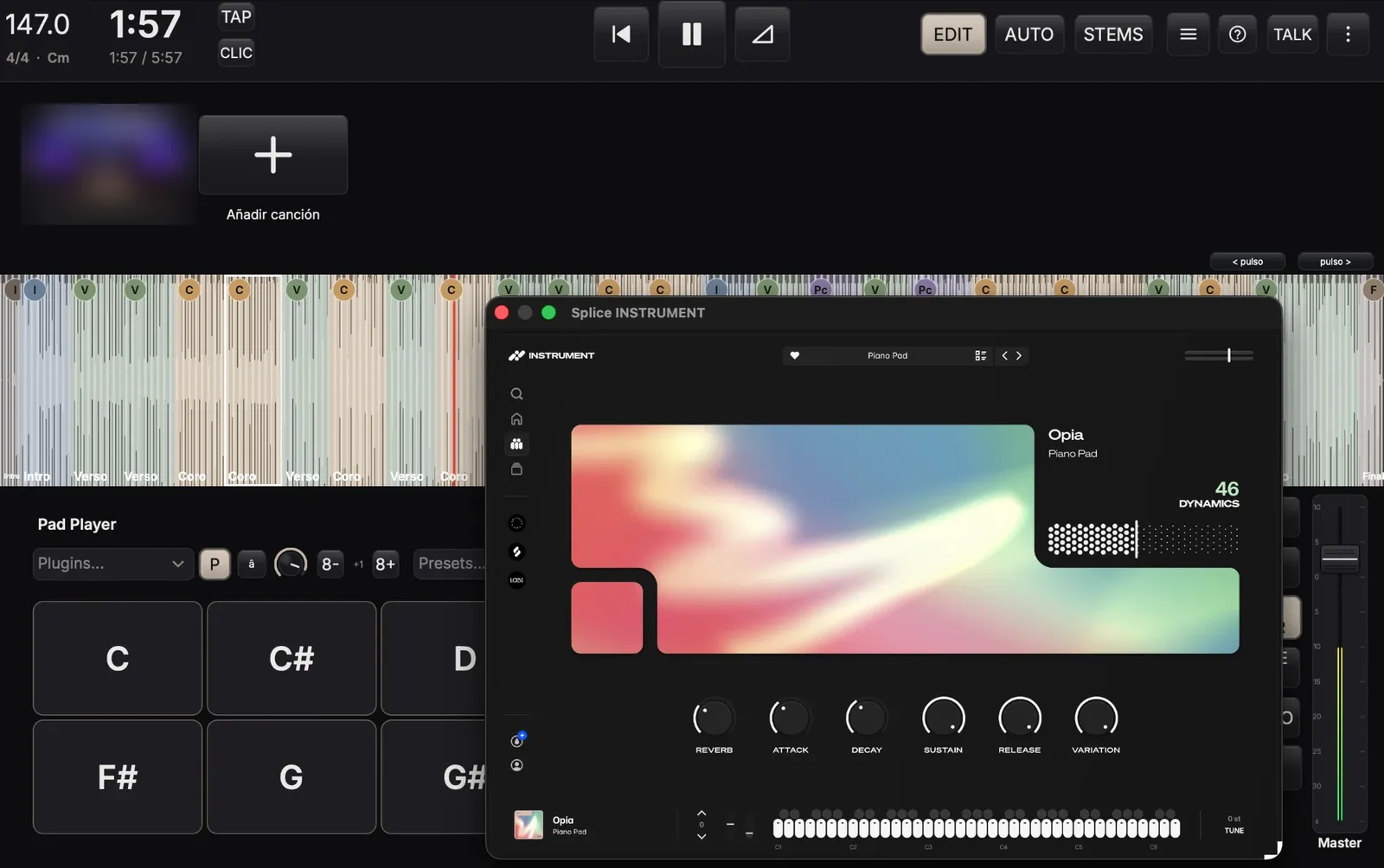Nudge with the '< pulso' button
1384x868 pixels.
(x=1247, y=262)
